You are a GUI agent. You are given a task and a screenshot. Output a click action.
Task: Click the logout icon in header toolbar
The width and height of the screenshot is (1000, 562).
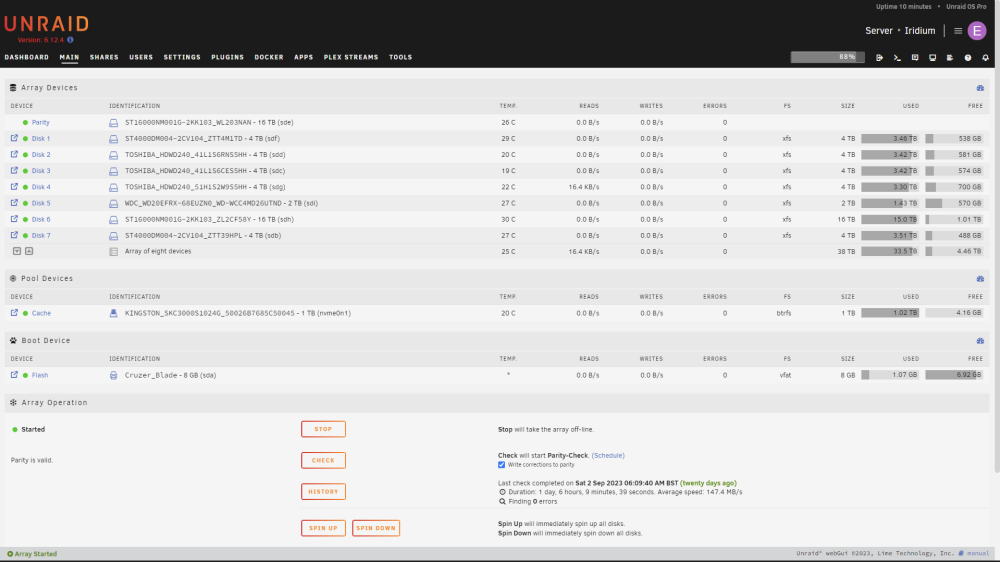pos(879,57)
